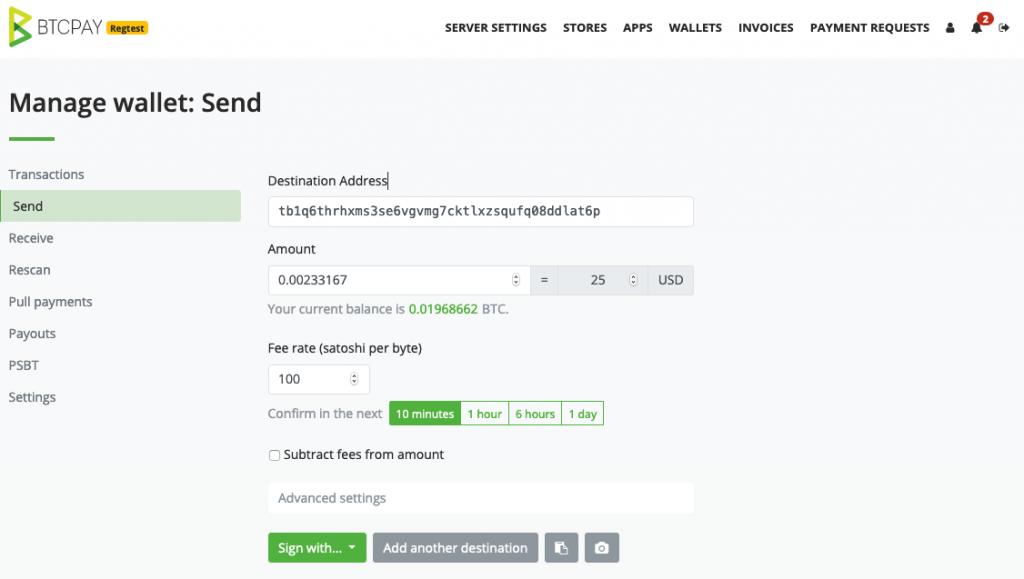Click the camera scan QR icon button
Image resolution: width=1024 pixels, height=579 pixels.
(601, 548)
